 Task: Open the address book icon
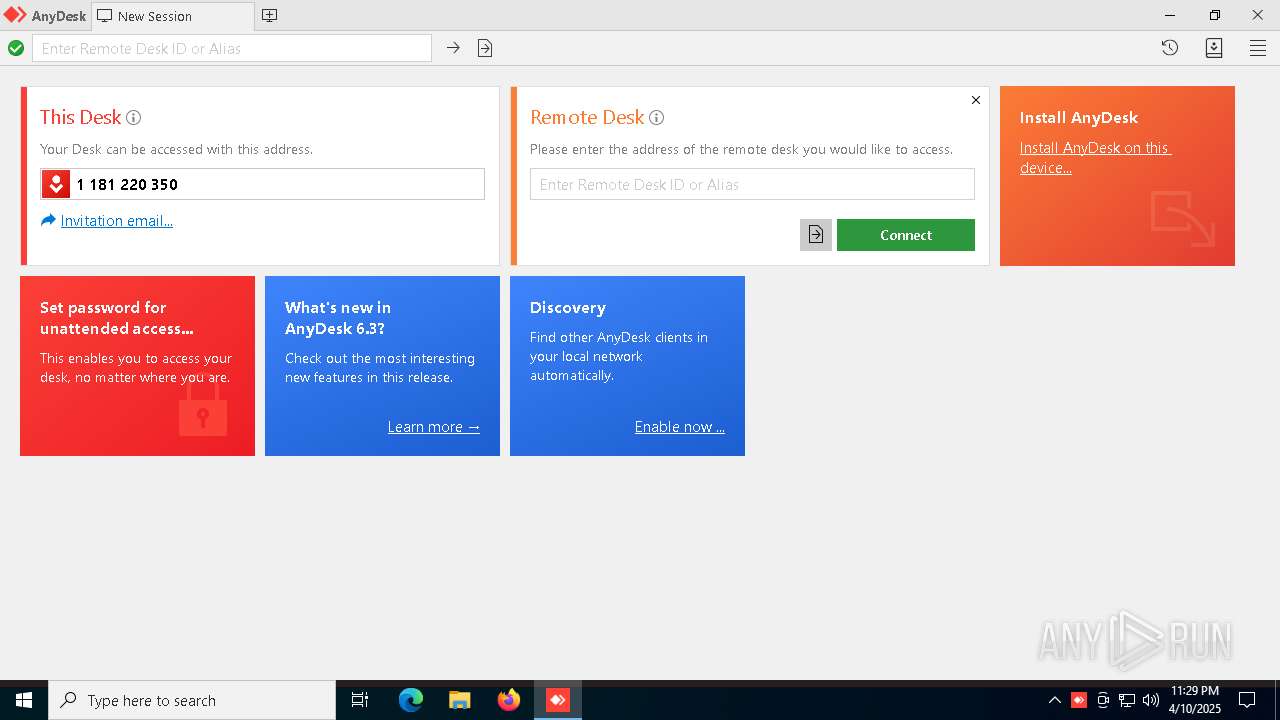click(x=1214, y=48)
